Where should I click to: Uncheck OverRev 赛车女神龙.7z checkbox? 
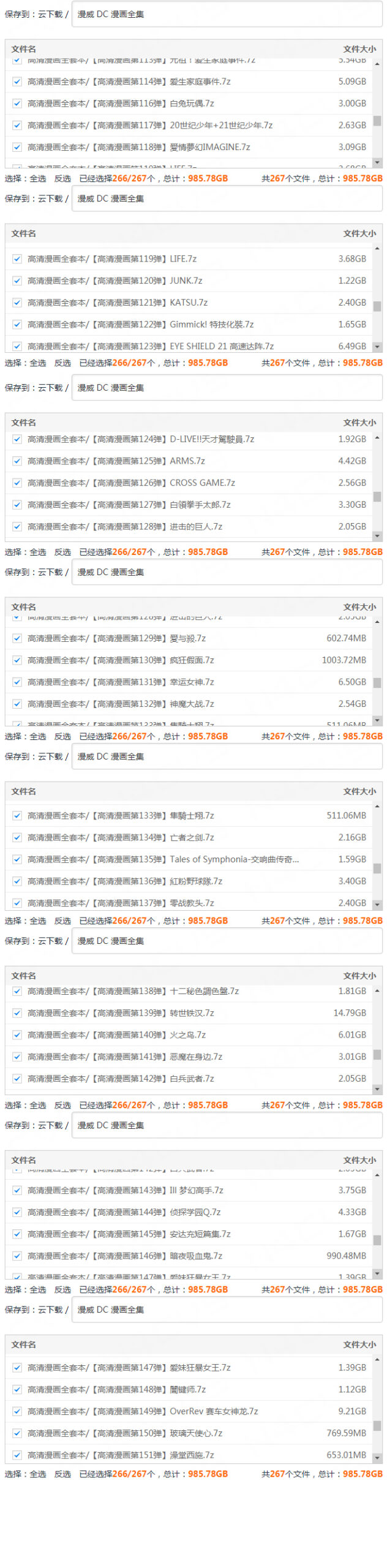click(x=17, y=1411)
